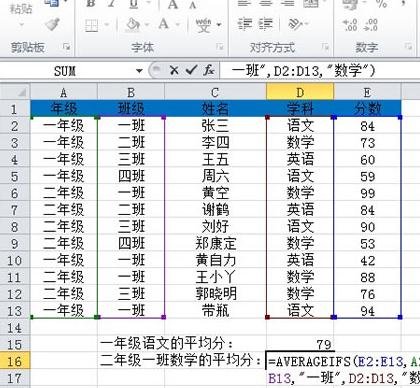Confirm formula entry with the checkmark icon
Viewport: 420px width, 388px height.
191,70
